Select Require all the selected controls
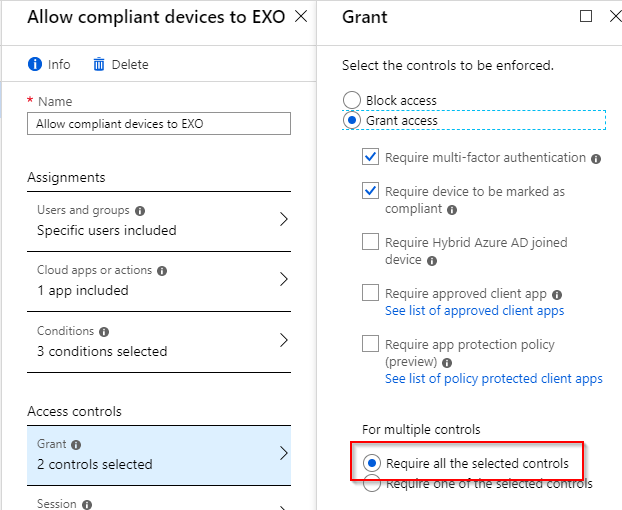This screenshot has height=510, width=622. [x=372, y=463]
